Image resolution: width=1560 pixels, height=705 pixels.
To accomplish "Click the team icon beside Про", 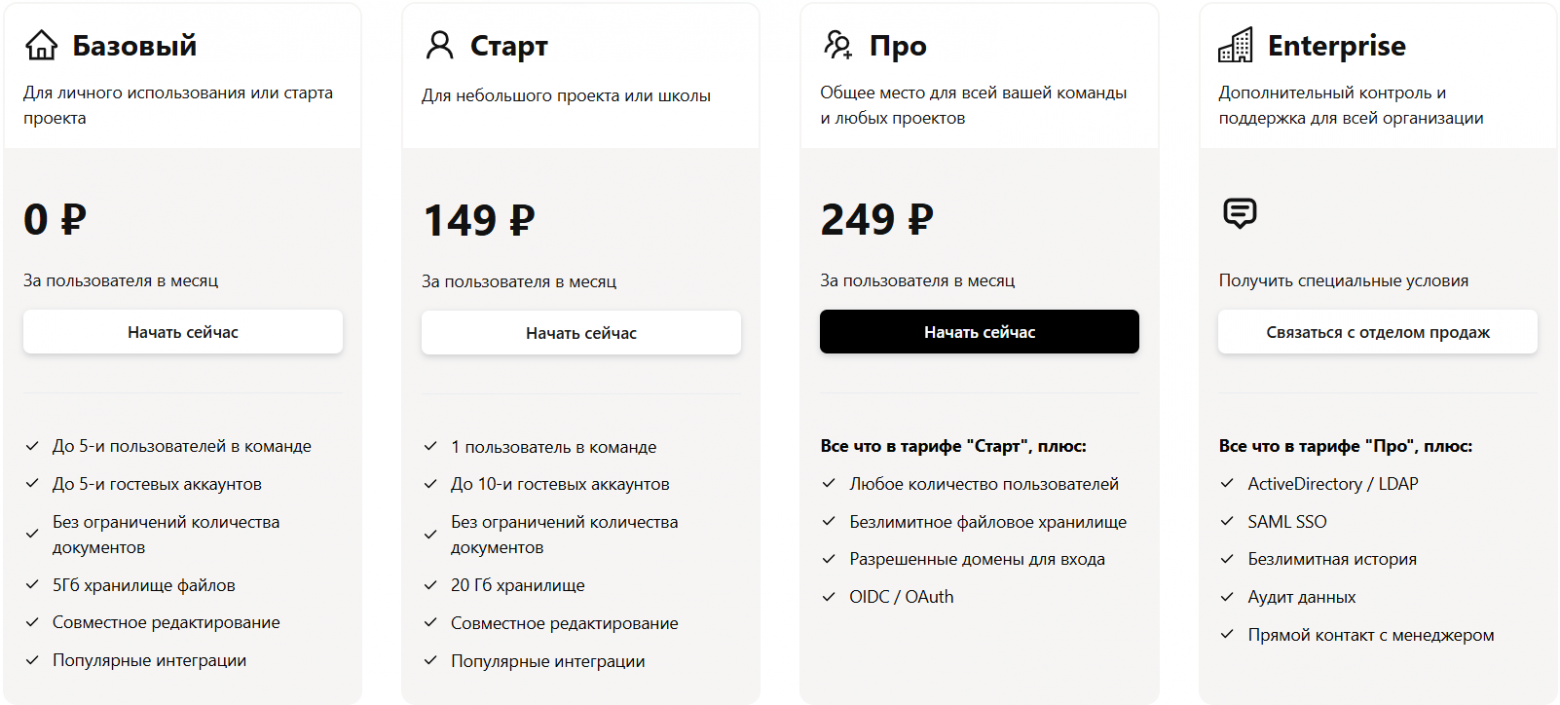I will (x=837, y=46).
